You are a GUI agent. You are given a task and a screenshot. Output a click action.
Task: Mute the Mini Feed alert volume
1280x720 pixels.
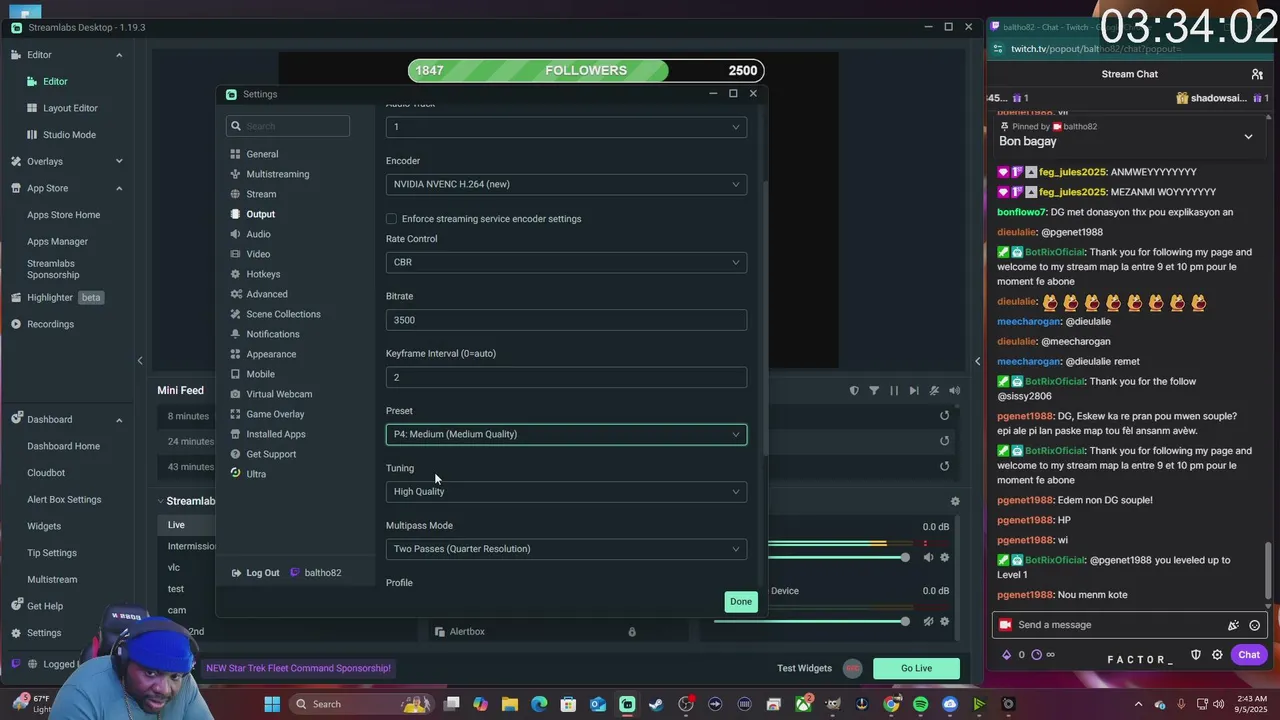point(954,391)
